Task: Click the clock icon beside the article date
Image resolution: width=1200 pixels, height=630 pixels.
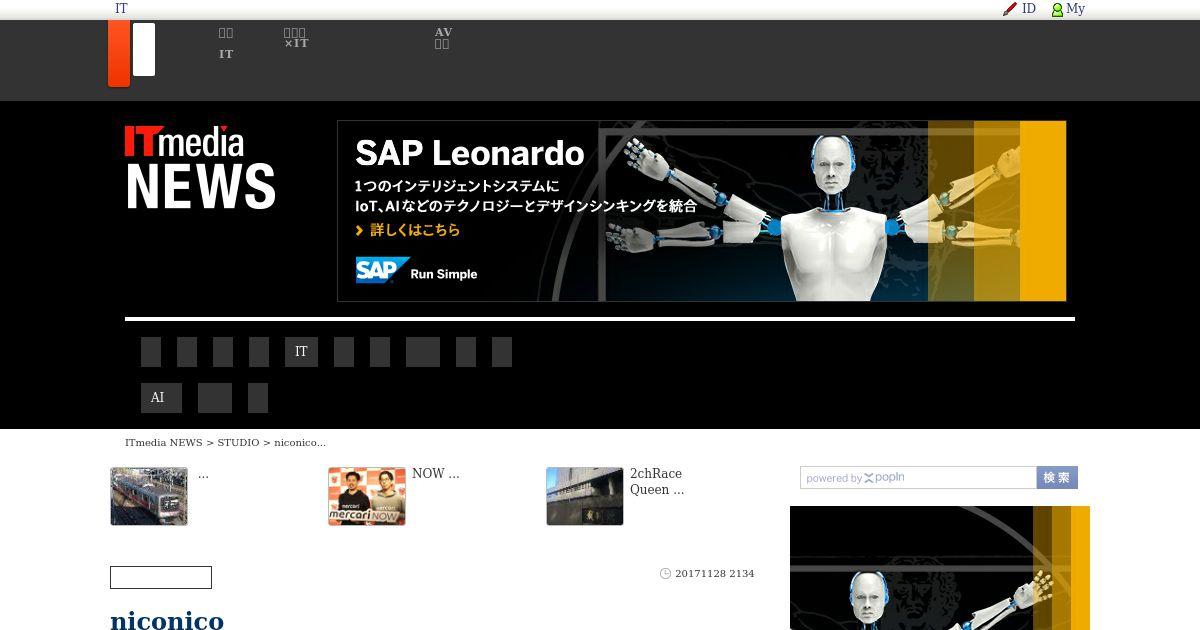Action: point(665,574)
